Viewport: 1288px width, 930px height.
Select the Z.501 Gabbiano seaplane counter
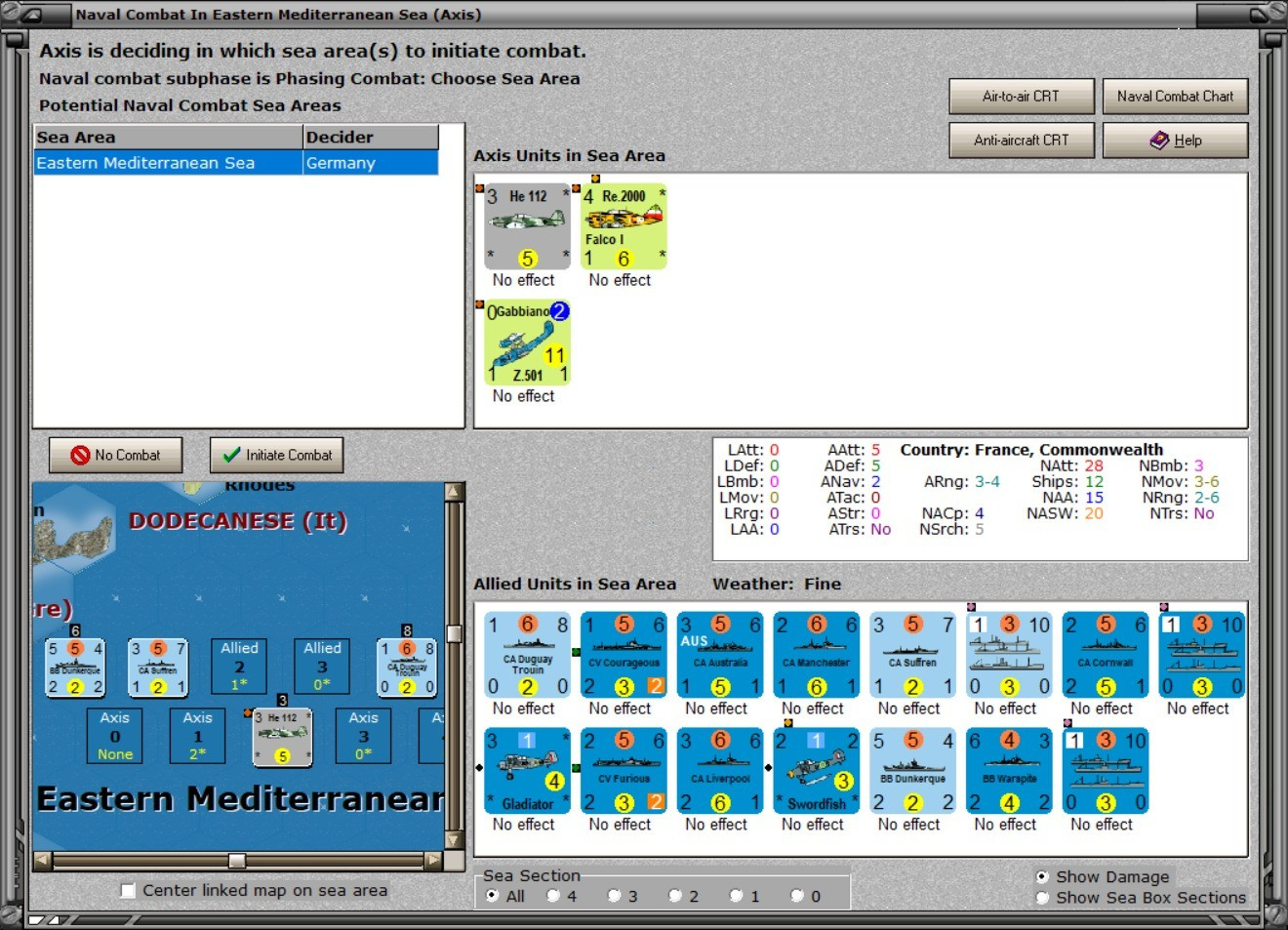tap(527, 343)
